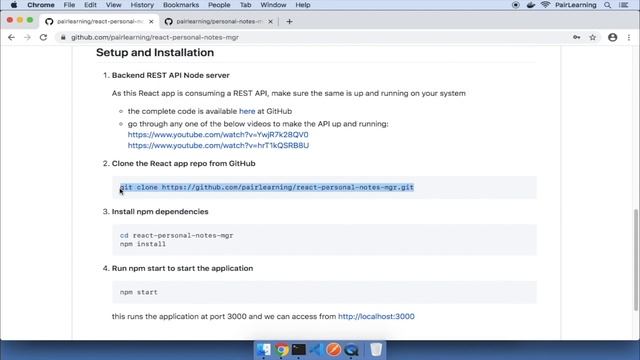Open the Chrome profile account icon
The height and width of the screenshot is (360, 640).
point(613,37)
